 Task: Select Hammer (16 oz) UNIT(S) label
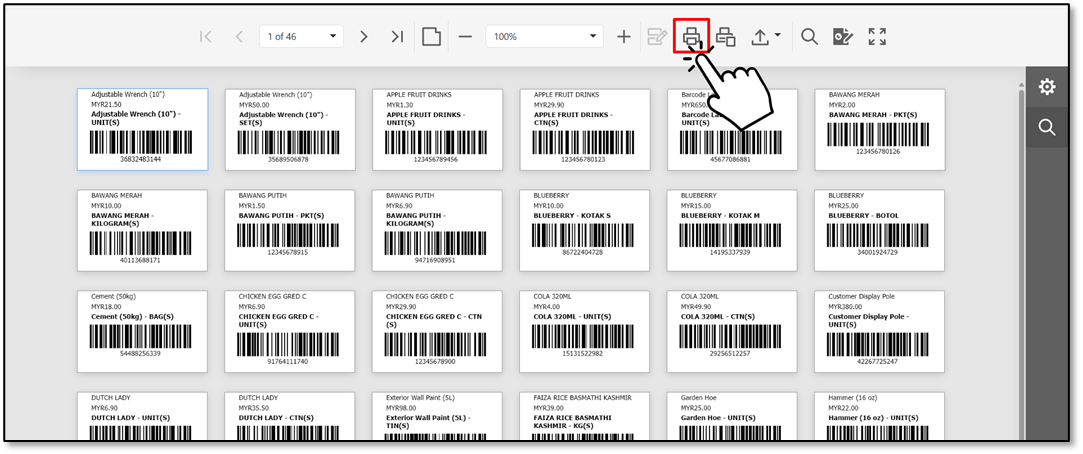pyautogui.click(x=879, y=417)
